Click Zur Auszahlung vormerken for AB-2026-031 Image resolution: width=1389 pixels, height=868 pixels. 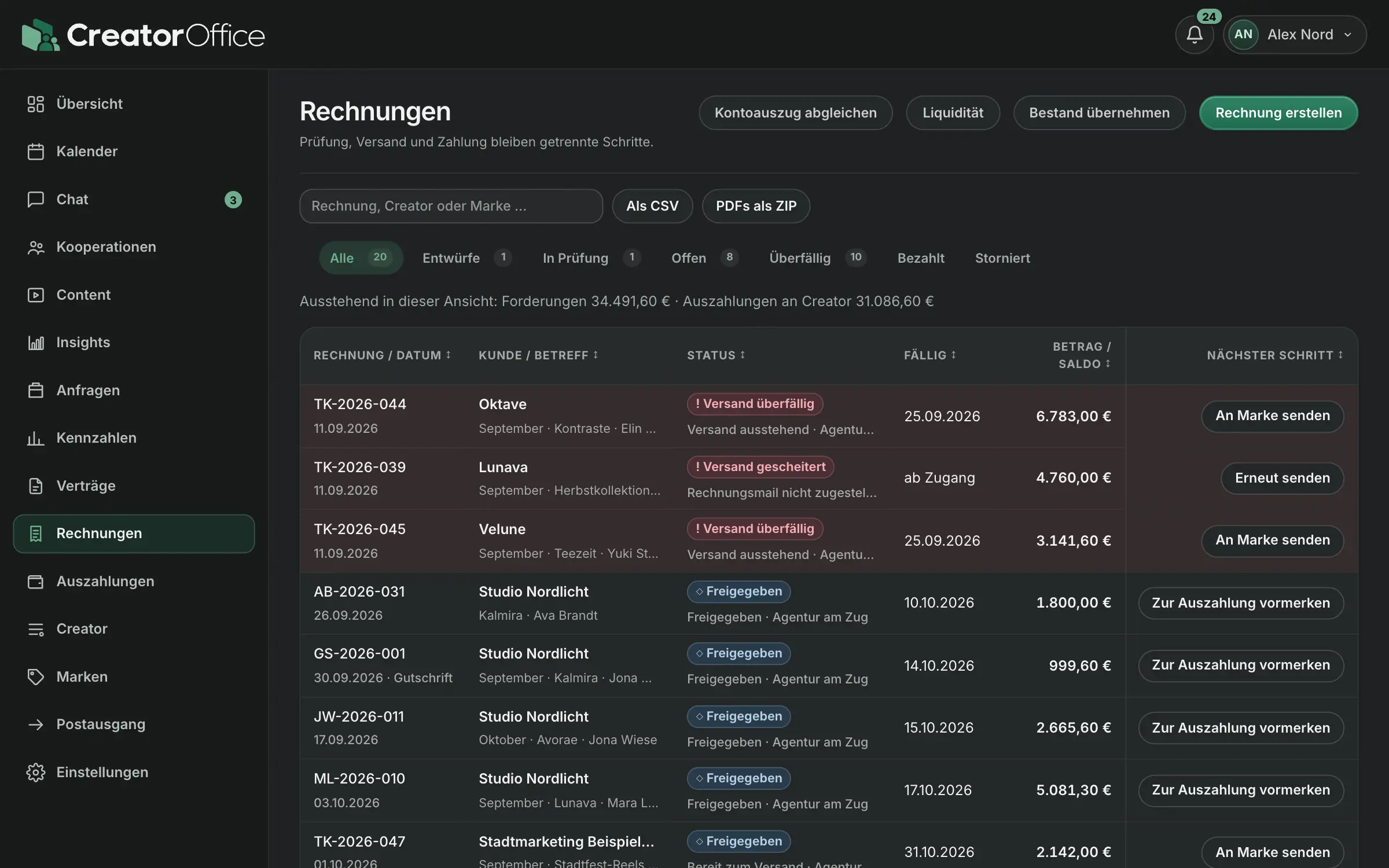click(1240, 603)
